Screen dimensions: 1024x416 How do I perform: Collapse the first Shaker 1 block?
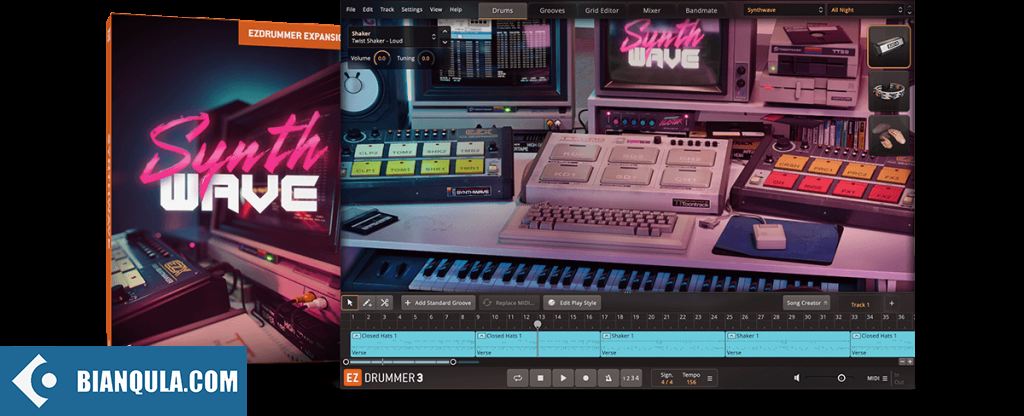(606, 336)
